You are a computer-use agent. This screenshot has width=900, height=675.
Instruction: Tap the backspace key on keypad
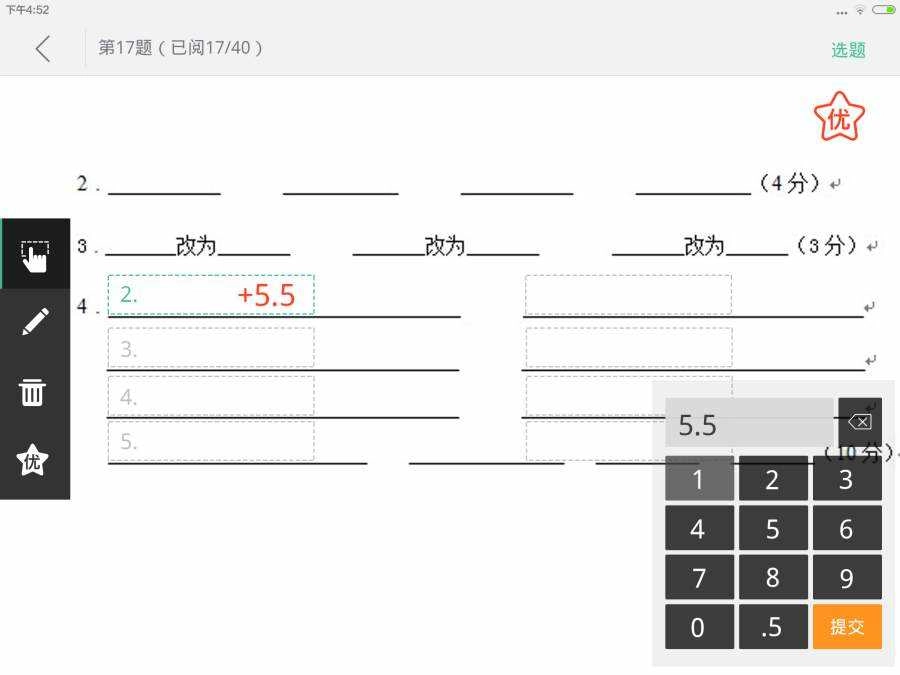(860, 422)
